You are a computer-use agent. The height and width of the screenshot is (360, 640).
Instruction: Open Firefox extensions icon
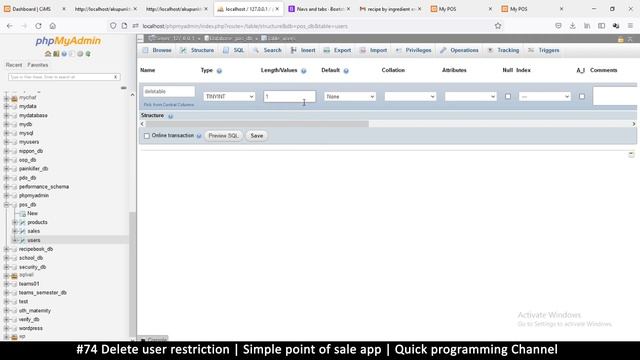click(x=616, y=26)
